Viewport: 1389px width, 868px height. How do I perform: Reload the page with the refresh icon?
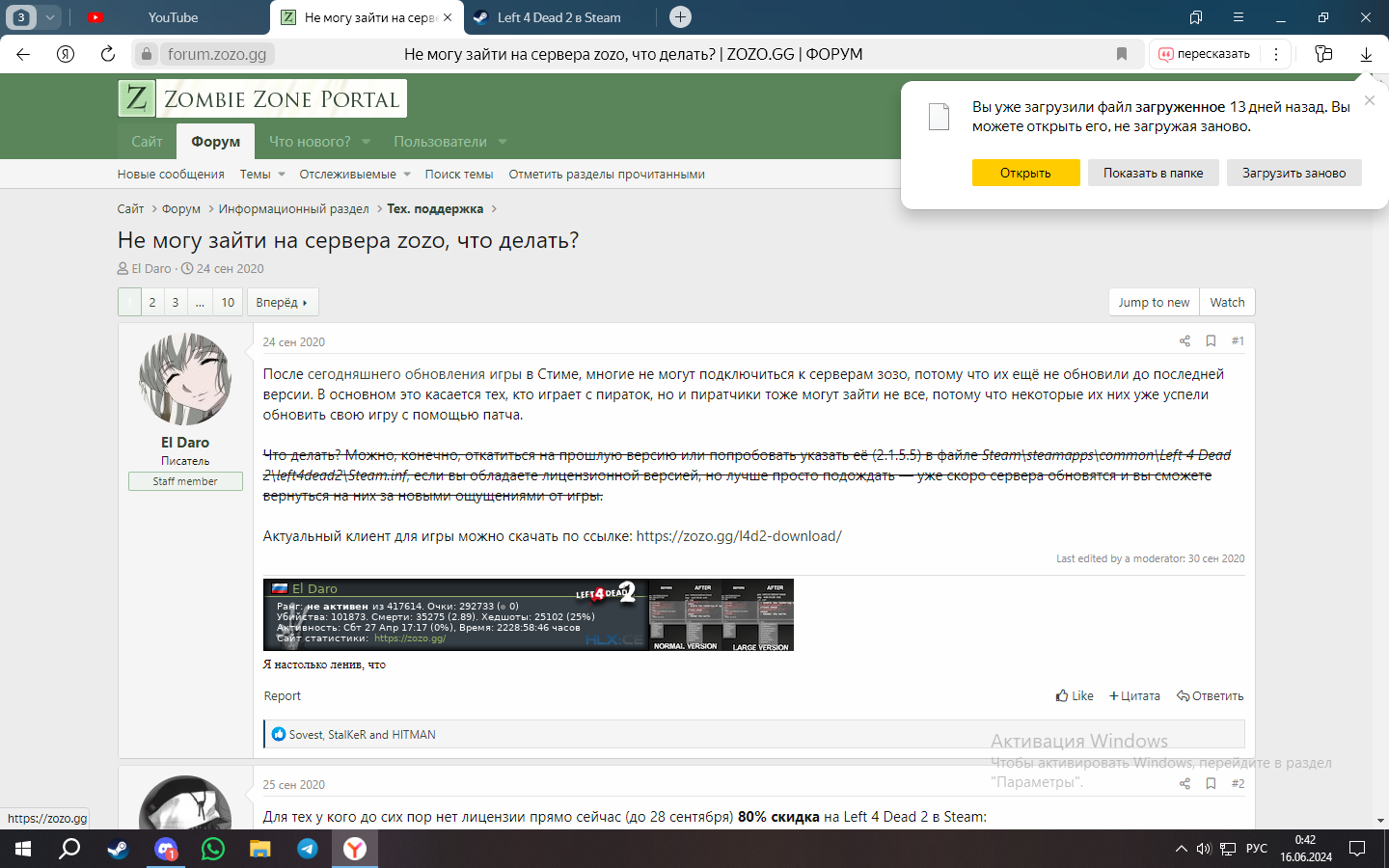(108, 54)
